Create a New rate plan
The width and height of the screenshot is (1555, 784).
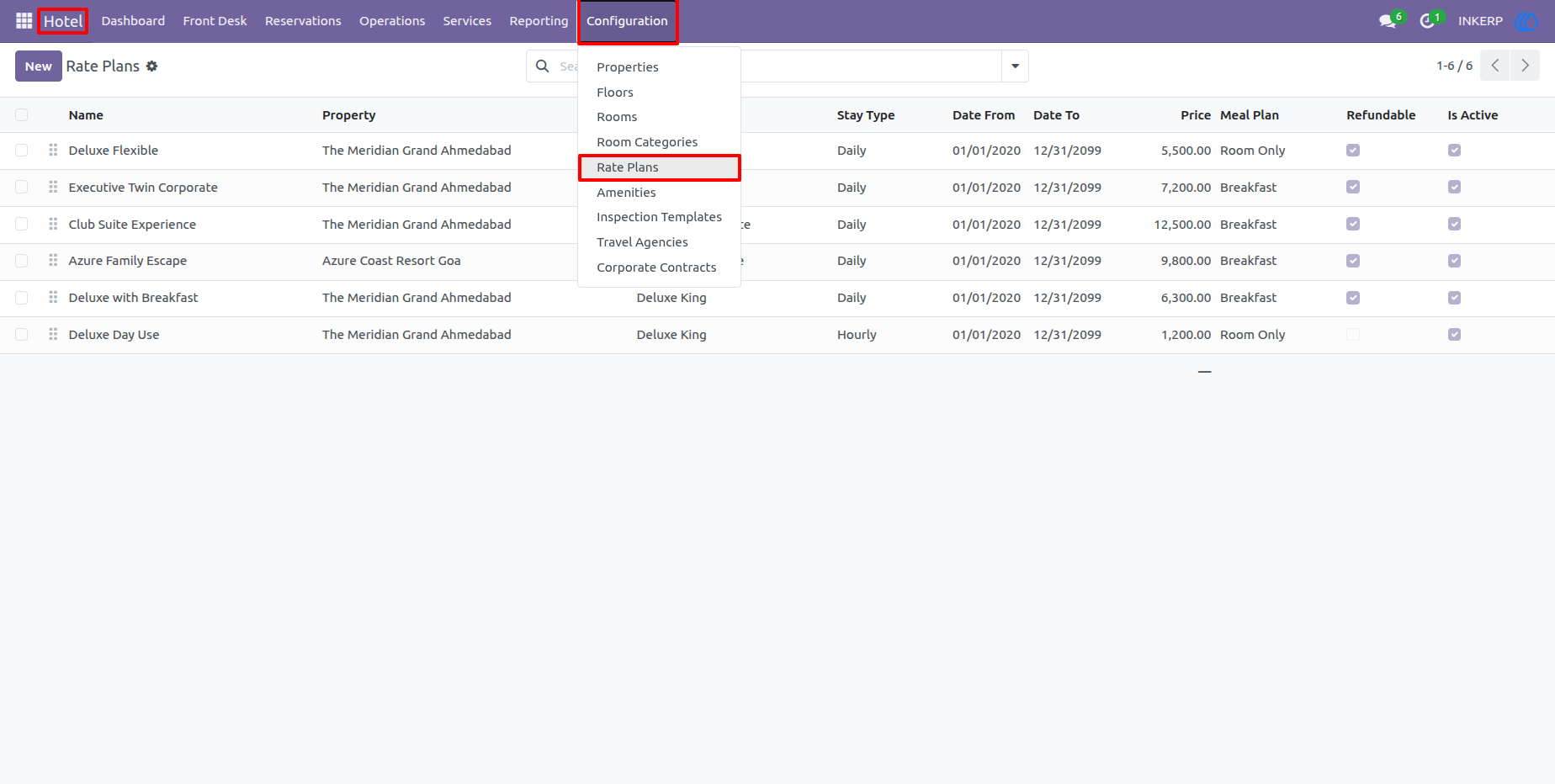(x=38, y=66)
